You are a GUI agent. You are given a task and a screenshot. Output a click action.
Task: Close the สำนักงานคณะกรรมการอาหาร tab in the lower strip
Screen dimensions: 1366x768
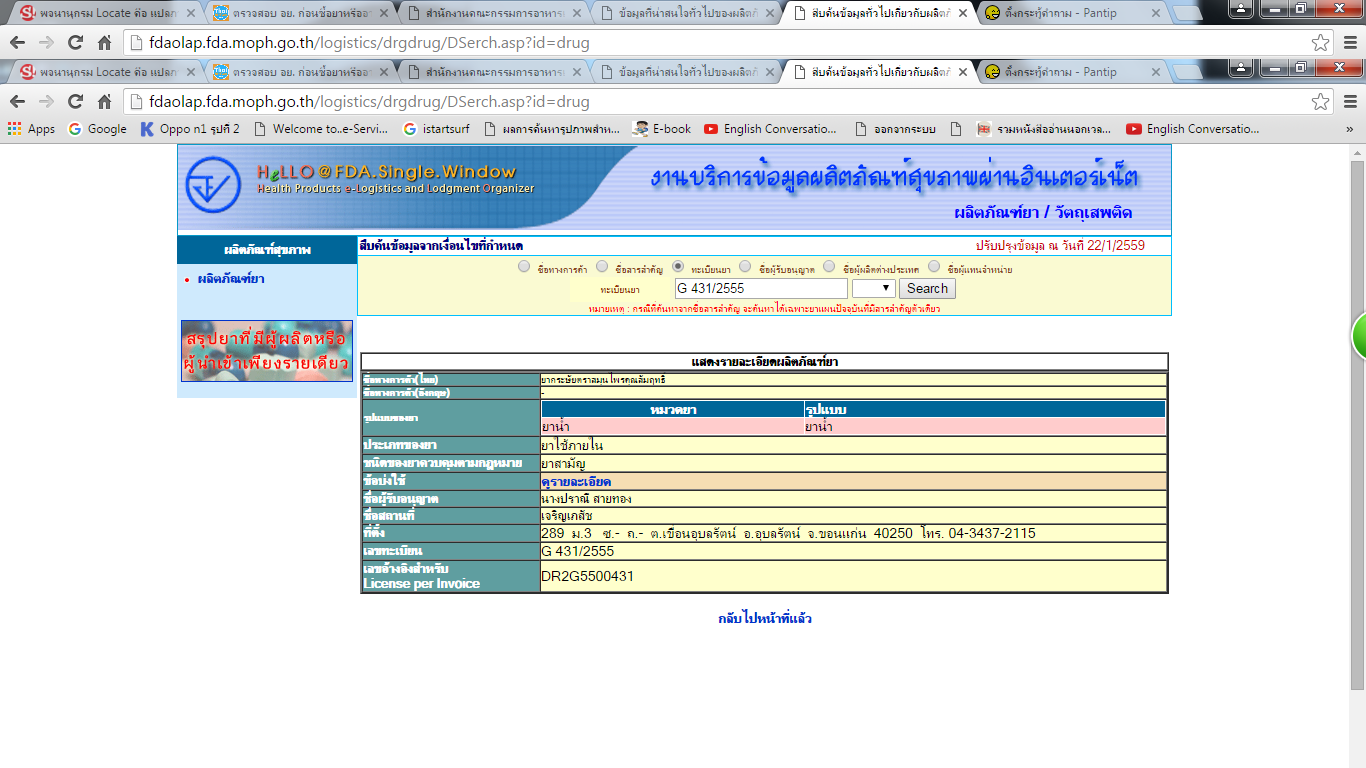tap(577, 72)
